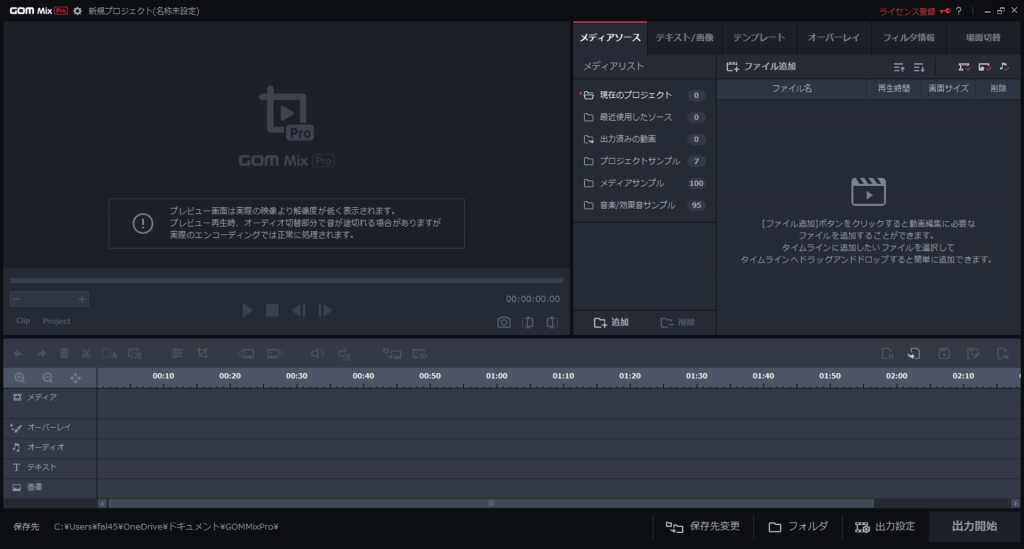Click the timeline zoom-in magnifier icon
The image size is (1024, 549).
pyautogui.click(x=19, y=378)
